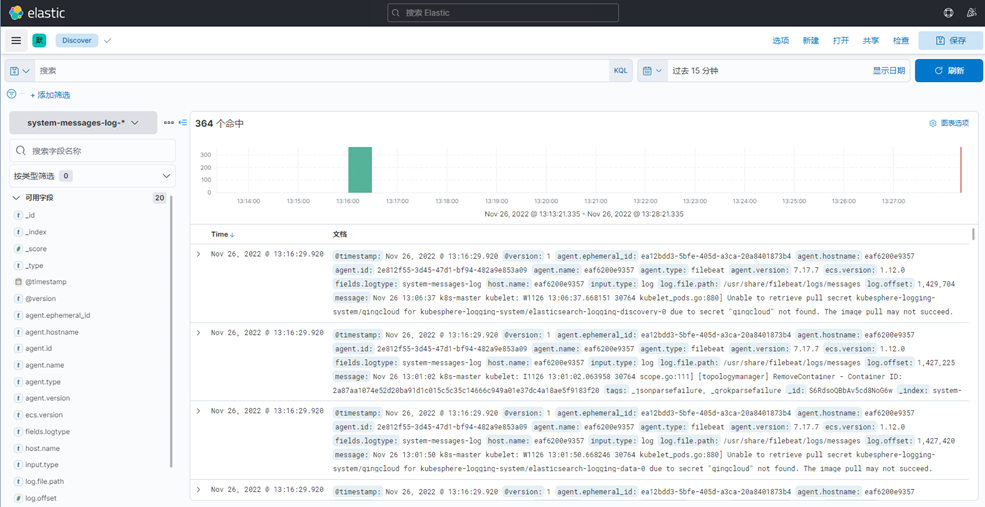Click the green default space avatar
The width and height of the screenshot is (985, 507).
pos(40,40)
